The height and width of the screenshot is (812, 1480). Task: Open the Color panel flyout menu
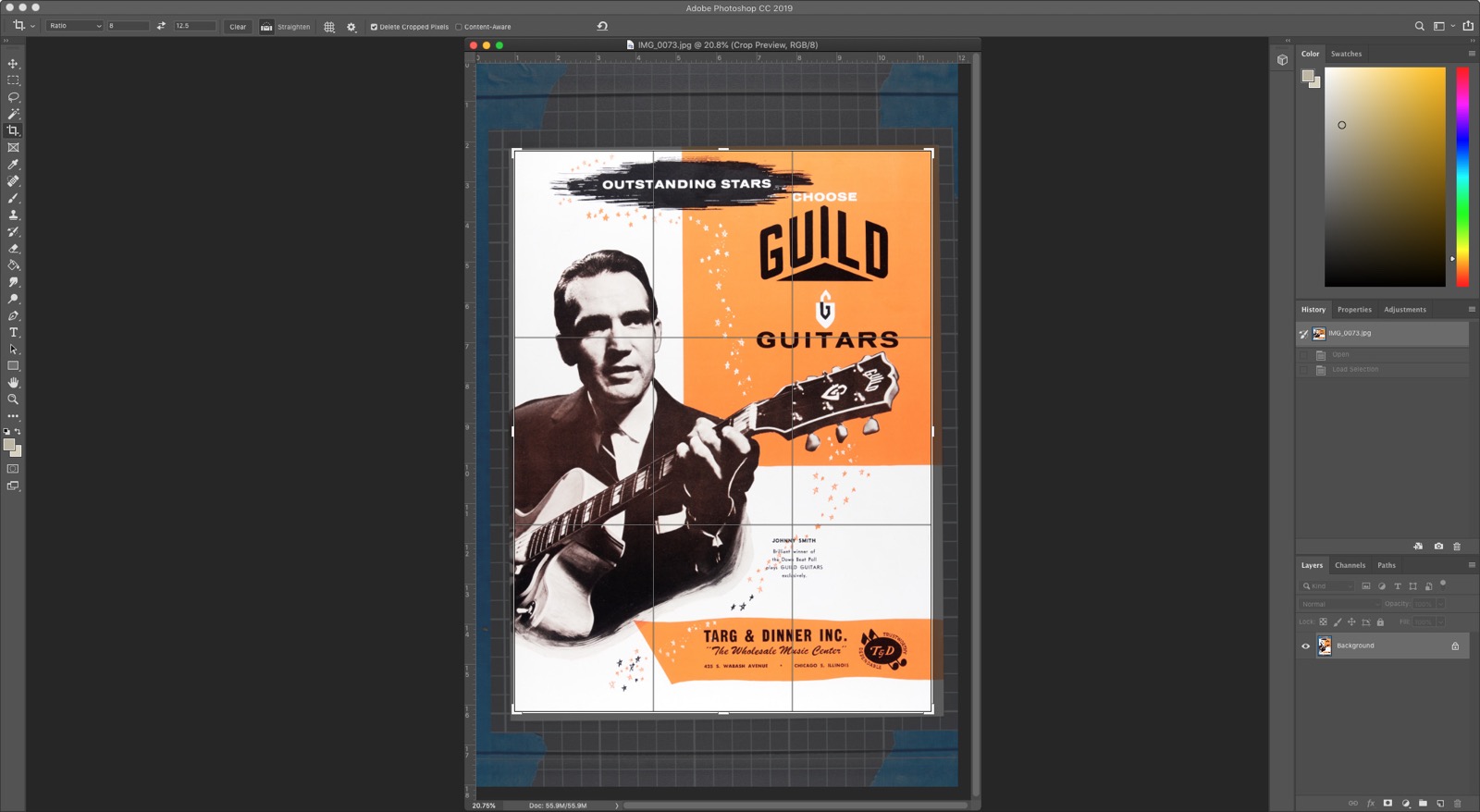(x=1472, y=54)
